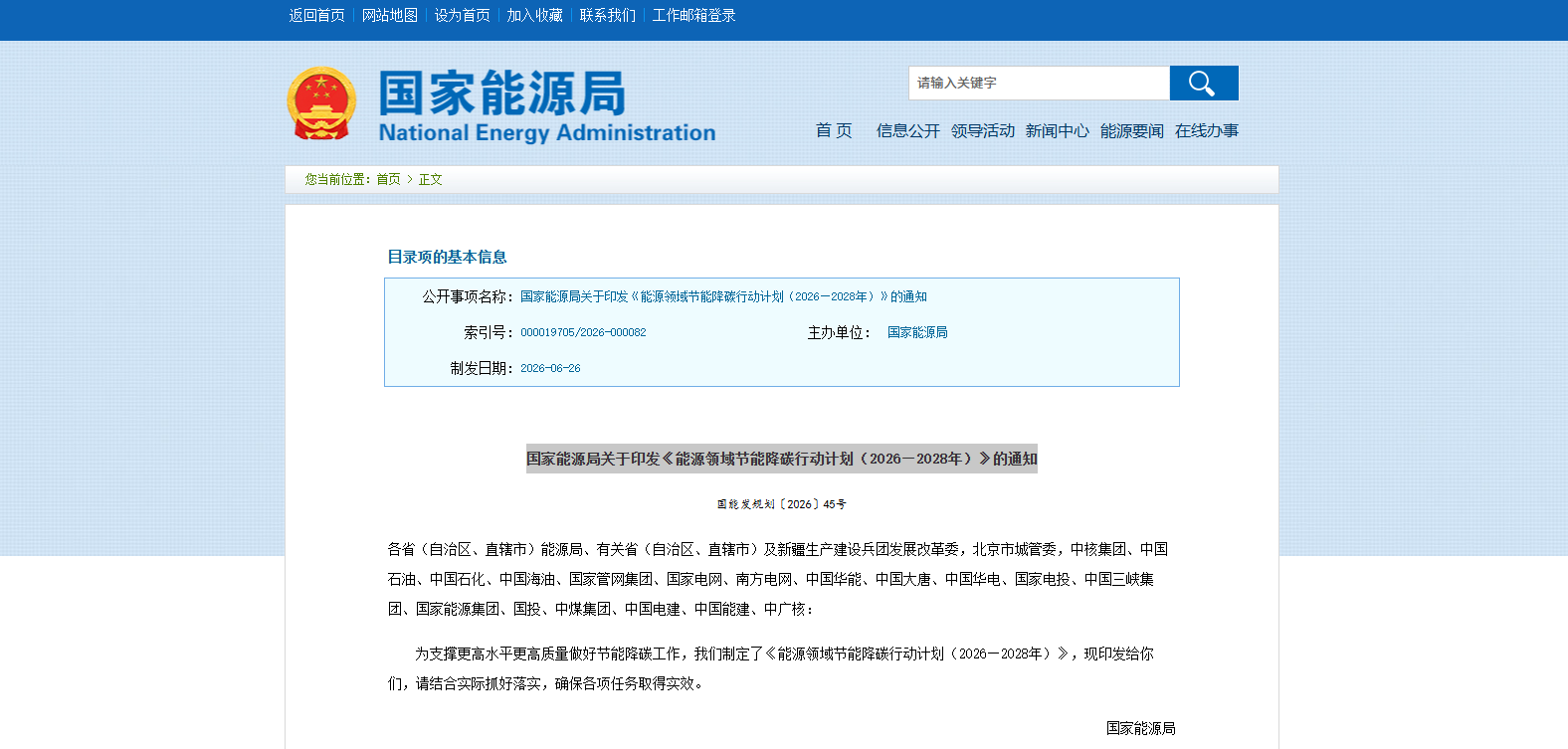This screenshot has width=1568, height=749.
Task: Click 正文 in breadcrumb trail
Action: pyautogui.click(x=431, y=180)
